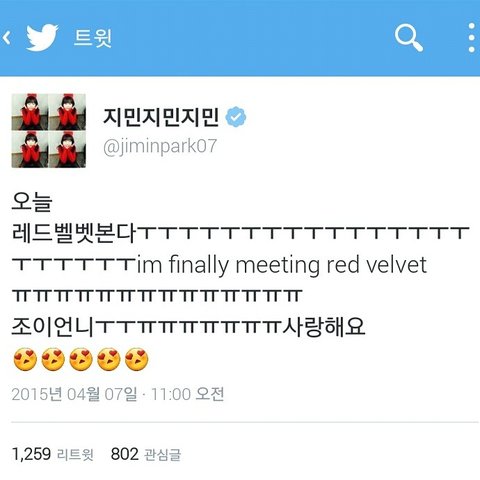
Task: Click the first heart-eyes emoji
Action: point(25,359)
